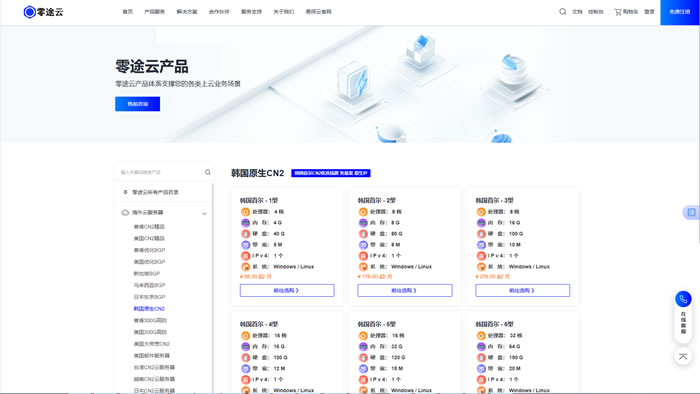Select 马来西亚BGP in sidebar

pyautogui.click(x=149, y=285)
